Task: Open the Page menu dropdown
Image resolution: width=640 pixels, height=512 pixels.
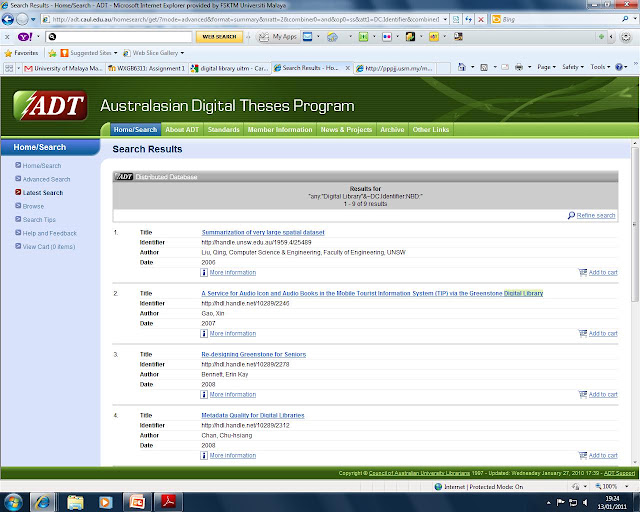Action: (x=547, y=67)
